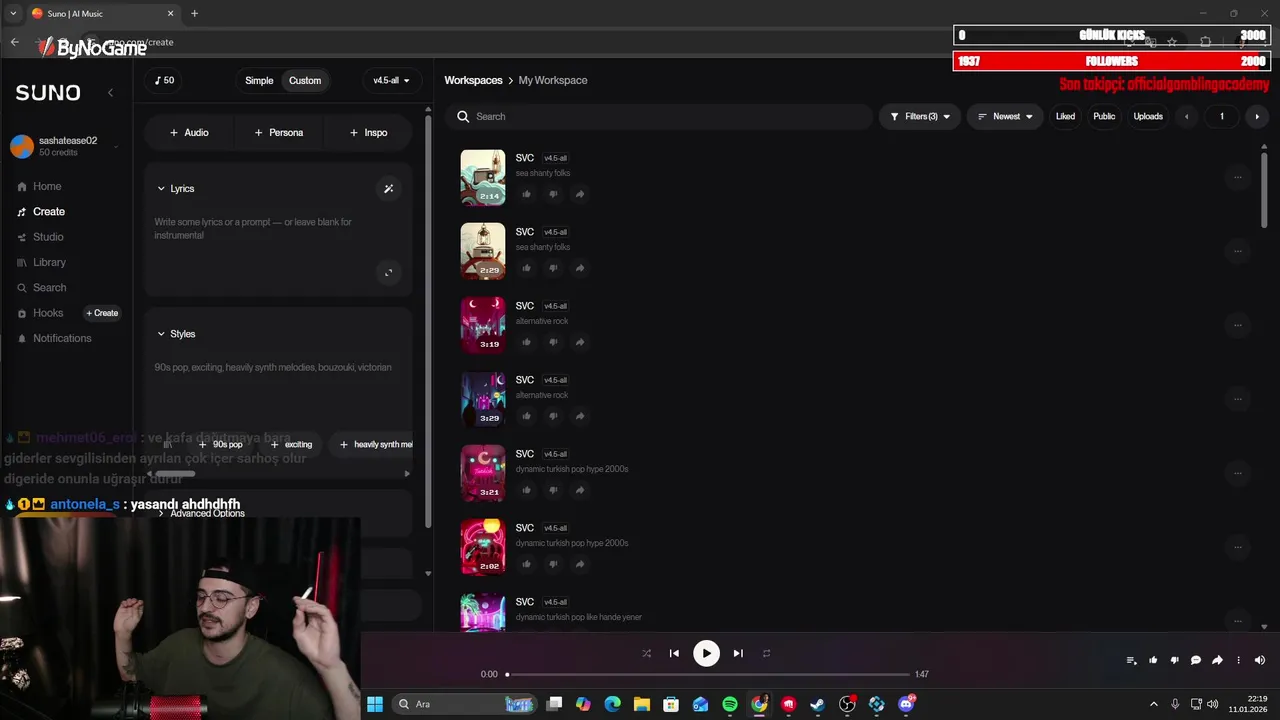Viewport: 1280px width, 720px height.
Task: Open the playback queue icon
Action: coord(1131,660)
